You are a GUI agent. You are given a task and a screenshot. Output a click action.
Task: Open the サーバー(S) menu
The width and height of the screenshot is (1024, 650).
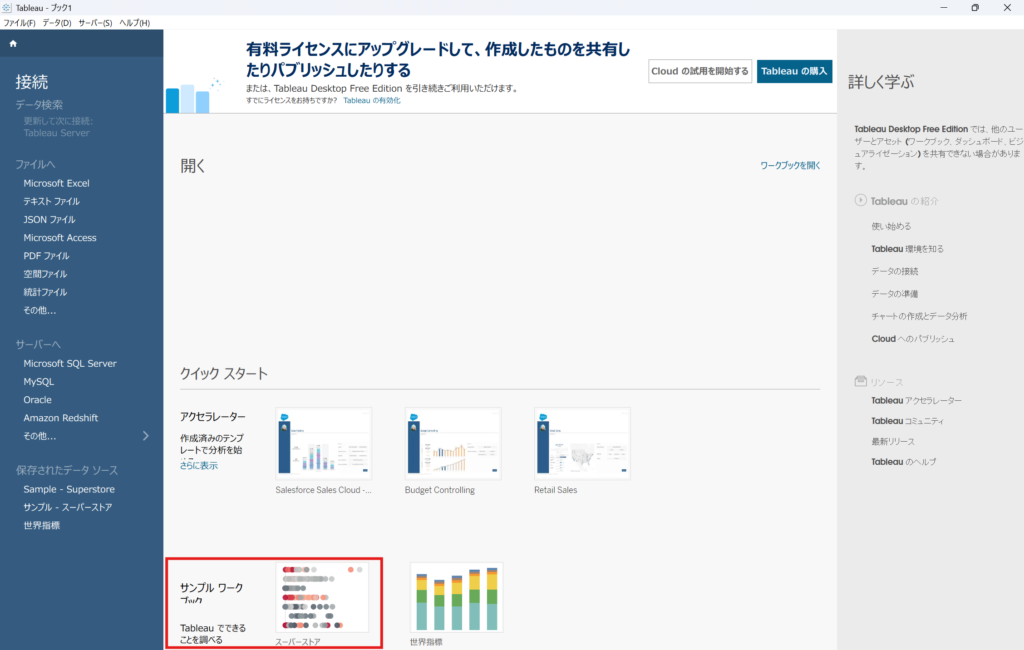95,23
